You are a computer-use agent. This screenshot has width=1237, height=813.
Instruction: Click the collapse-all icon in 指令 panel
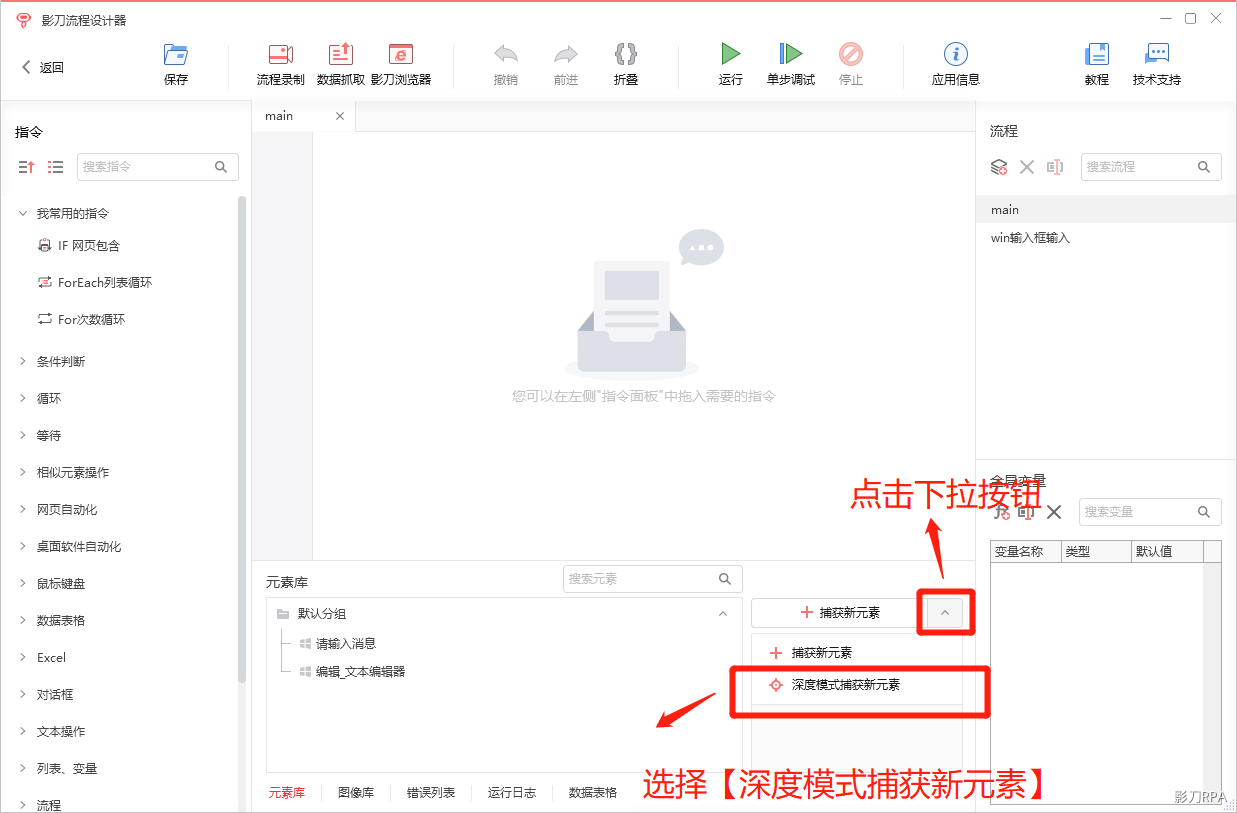click(x=27, y=167)
